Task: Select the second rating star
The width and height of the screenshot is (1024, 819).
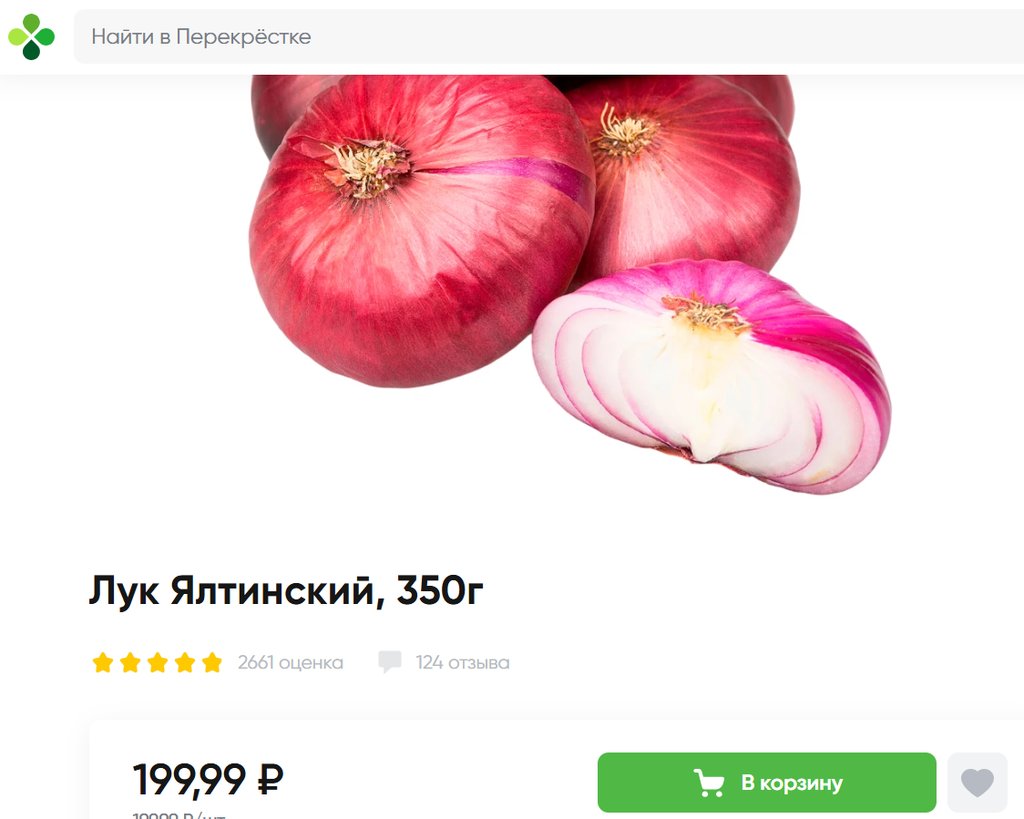Action: [x=130, y=662]
